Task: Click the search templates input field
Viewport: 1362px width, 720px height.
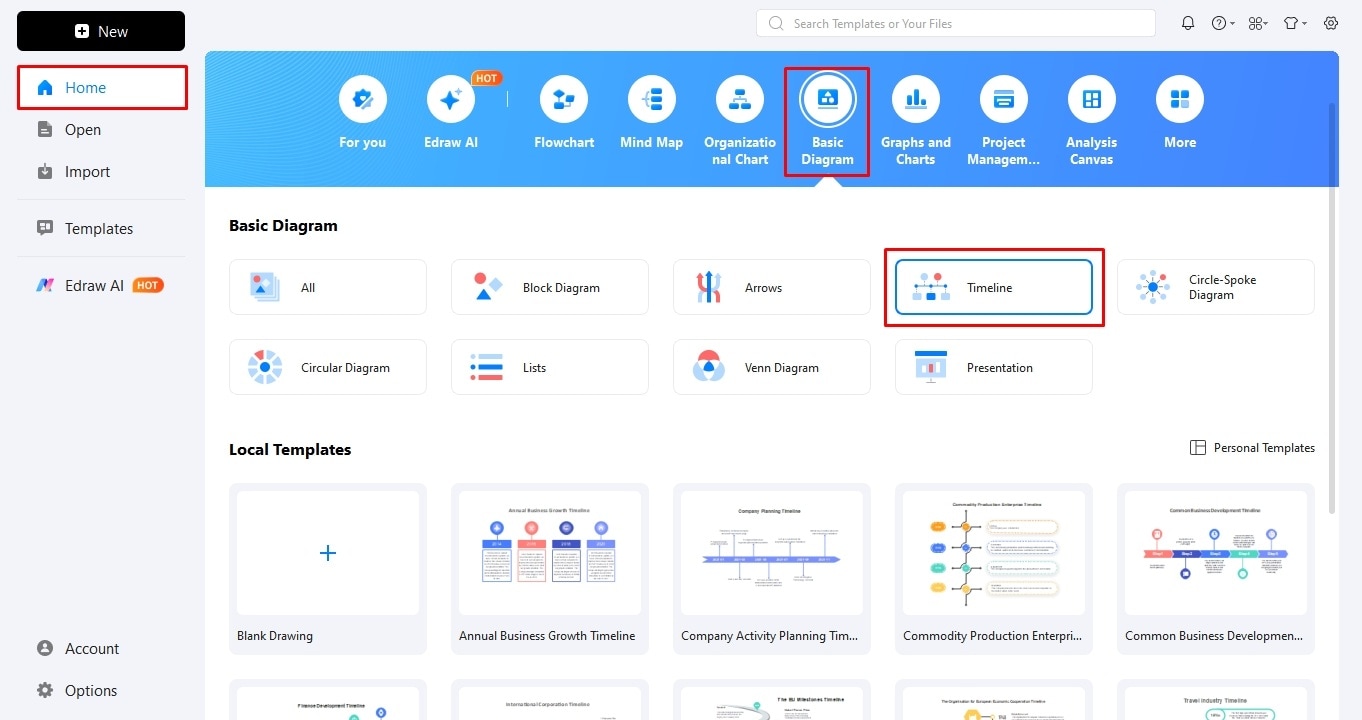Action: [956, 23]
